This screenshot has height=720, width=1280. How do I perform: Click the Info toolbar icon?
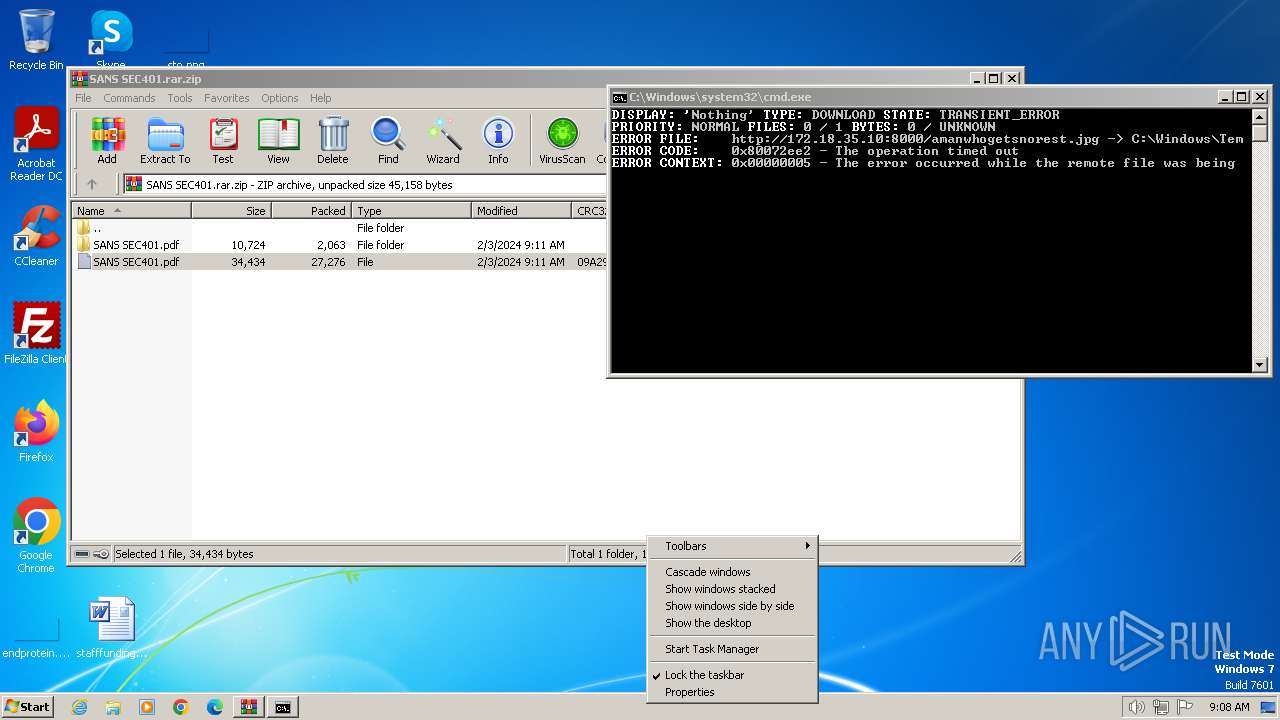tap(498, 140)
